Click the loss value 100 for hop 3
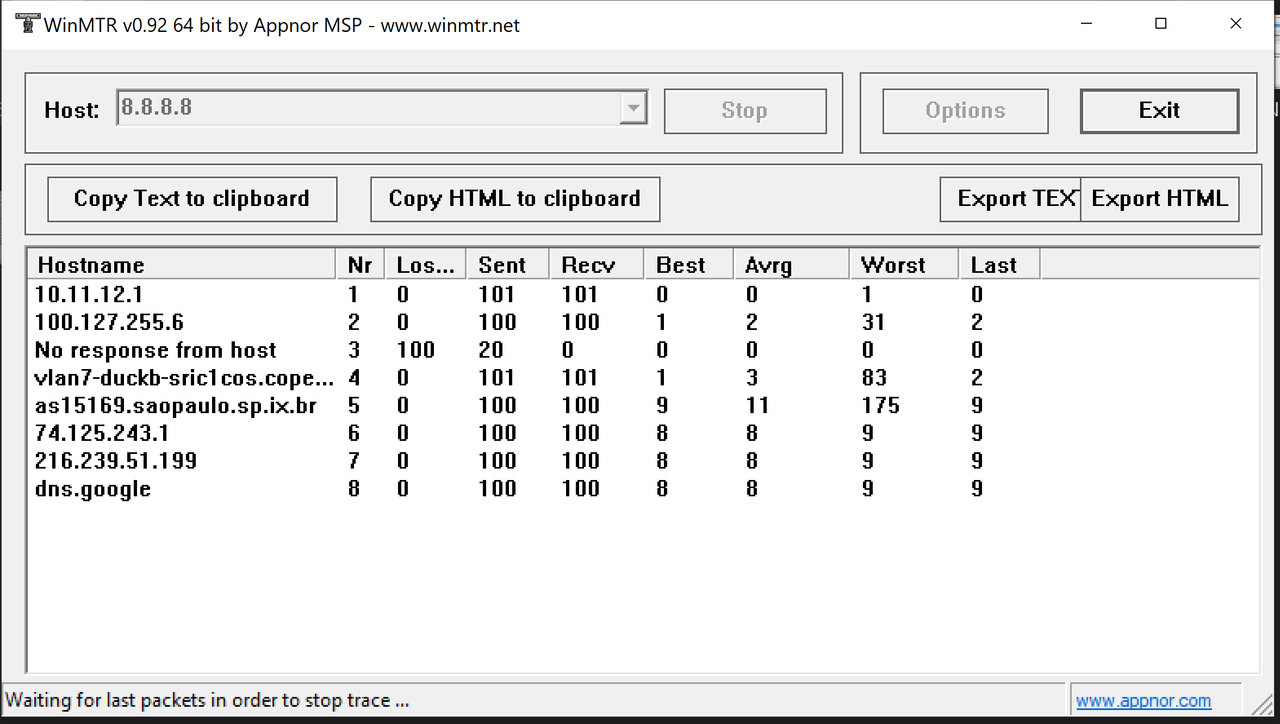 click(x=416, y=350)
